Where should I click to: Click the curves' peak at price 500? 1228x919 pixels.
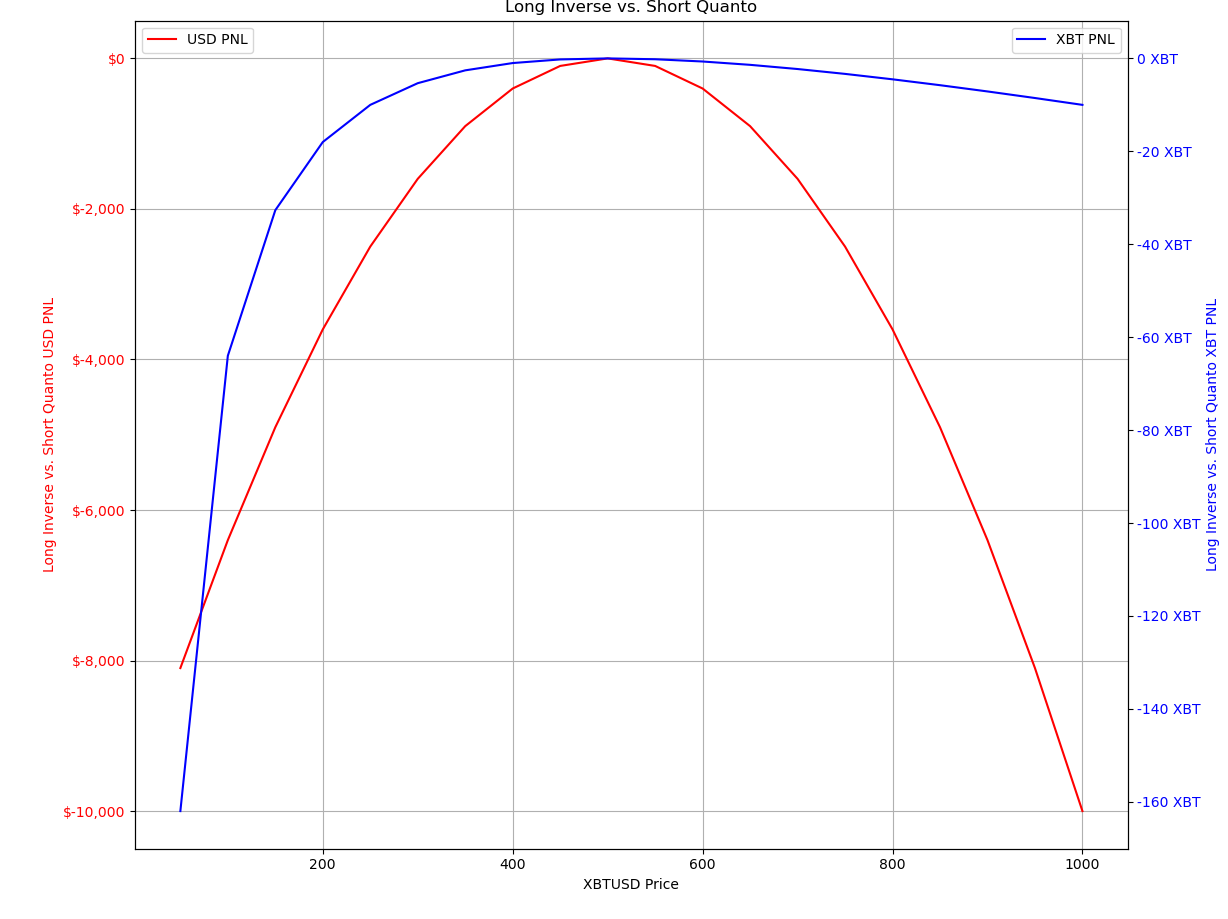[x=608, y=58]
